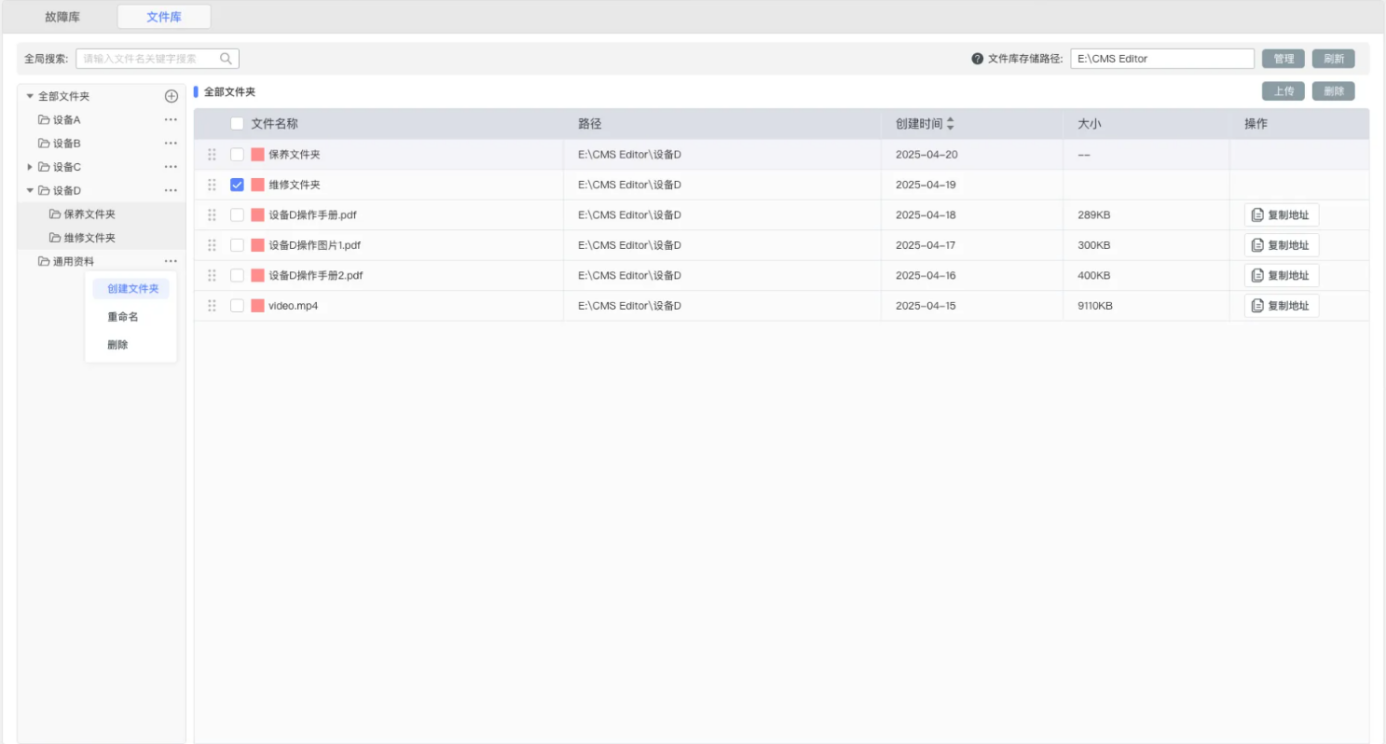Expand the 设备C folder node

(30, 167)
